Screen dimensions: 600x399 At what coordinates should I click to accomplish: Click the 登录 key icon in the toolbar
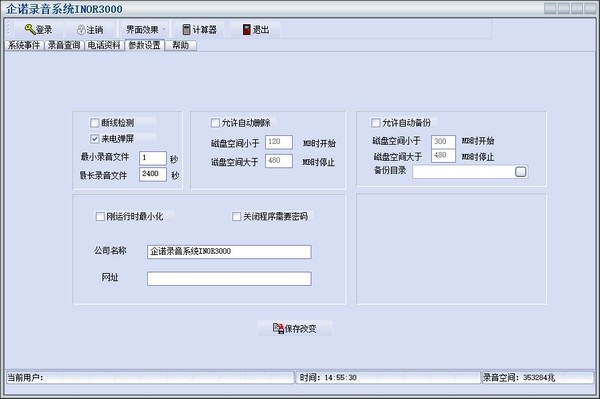[x=29, y=29]
